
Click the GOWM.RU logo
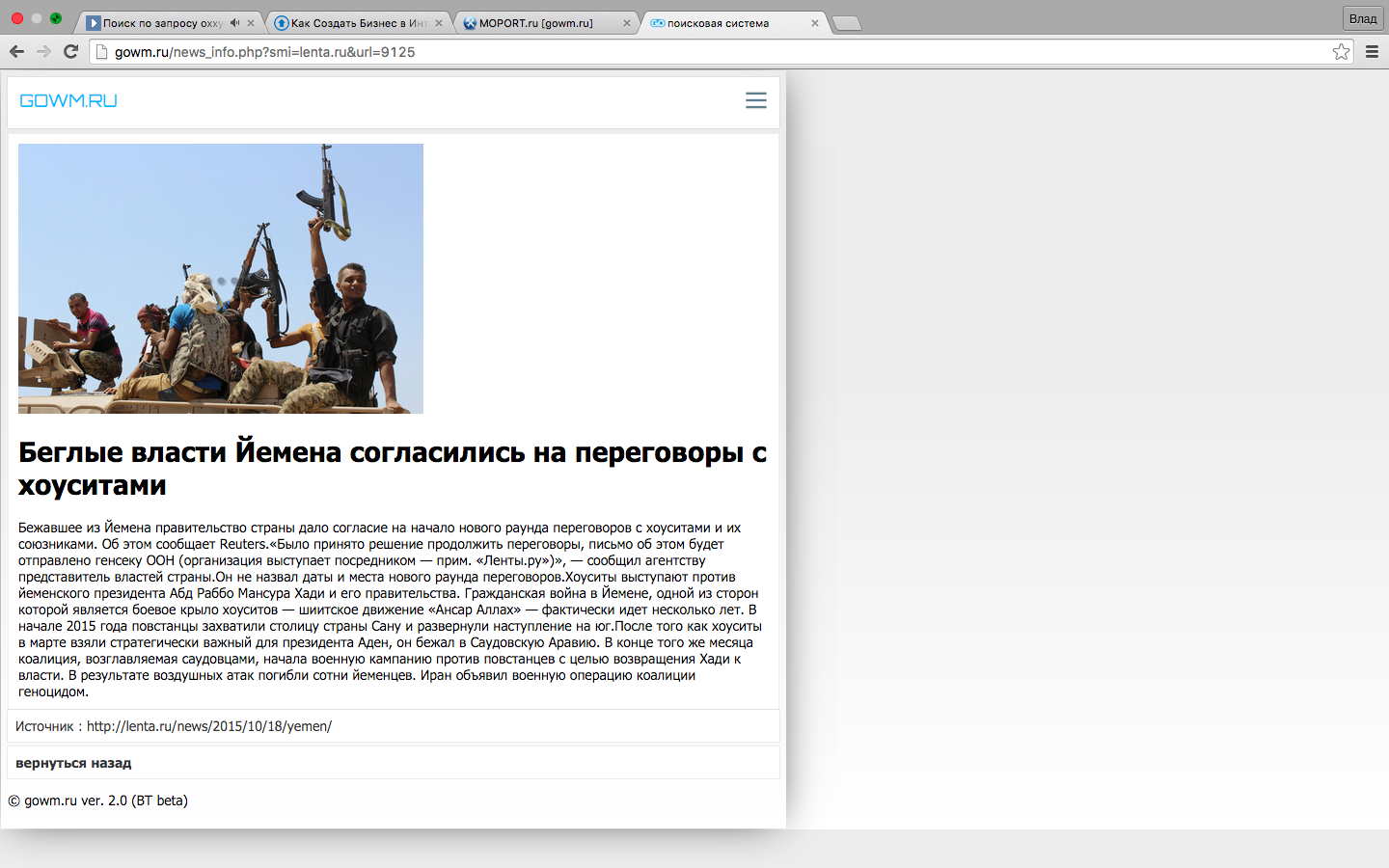[x=68, y=101]
